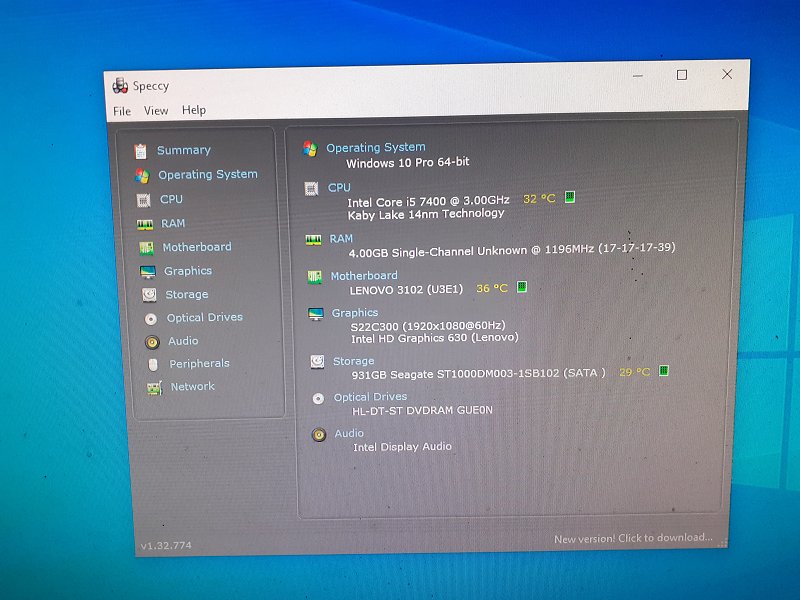
Task: Click Graphics monitor icon in summary pane
Action: 315,314
